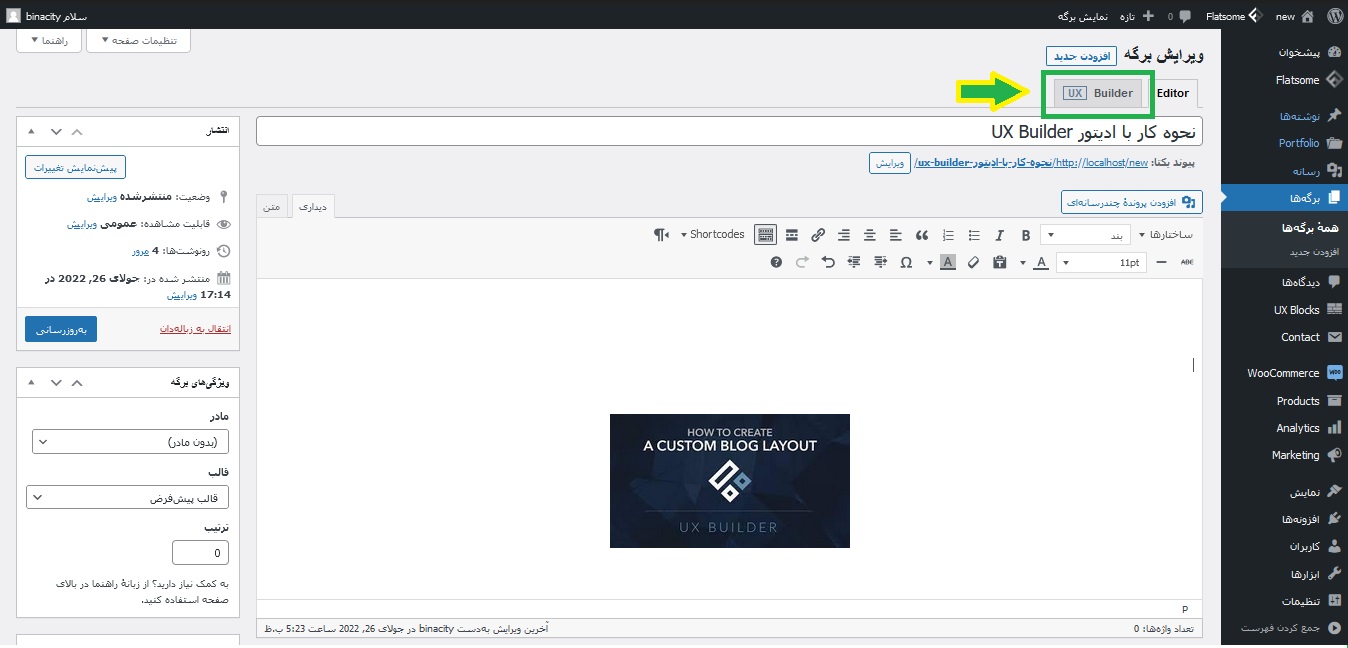Apply italic formatting from the toolbar
1348x648 pixels.
(999, 235)
